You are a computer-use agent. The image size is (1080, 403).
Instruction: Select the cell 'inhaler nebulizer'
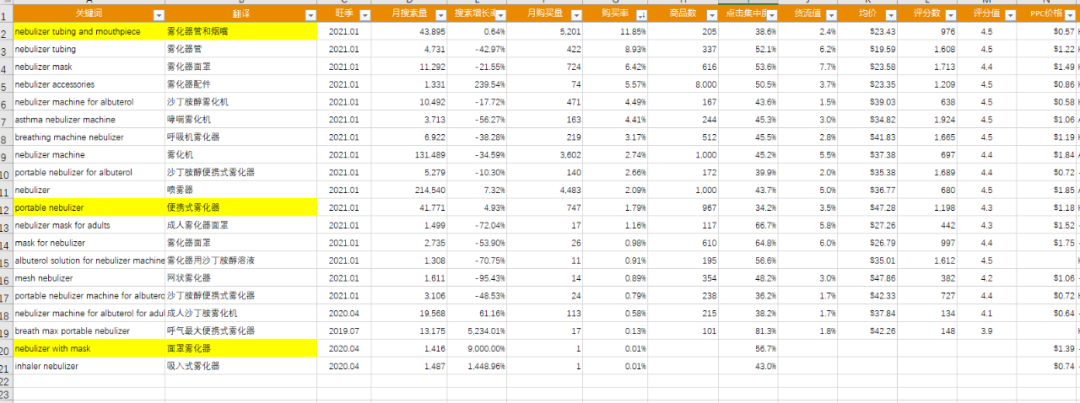tap(89, 366)
